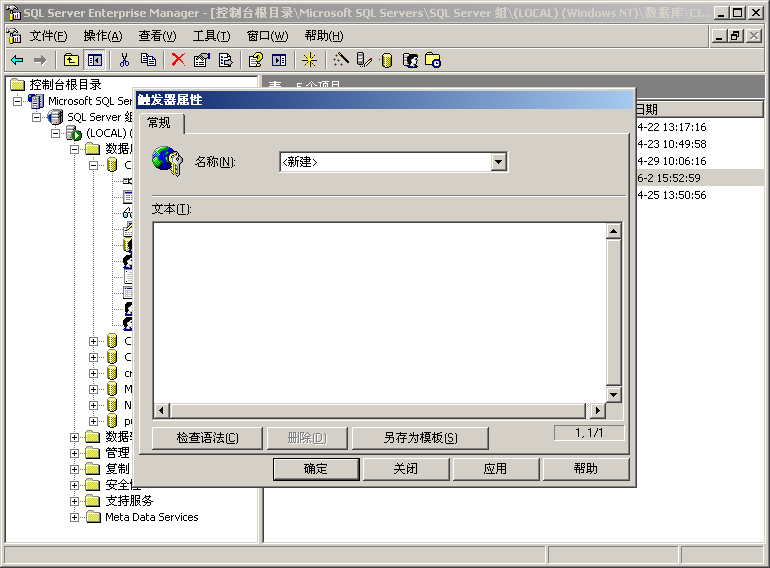Screen dimensions: 770x568
Task: Select the Meta Data Services tree item
Action: coord(152,517)
